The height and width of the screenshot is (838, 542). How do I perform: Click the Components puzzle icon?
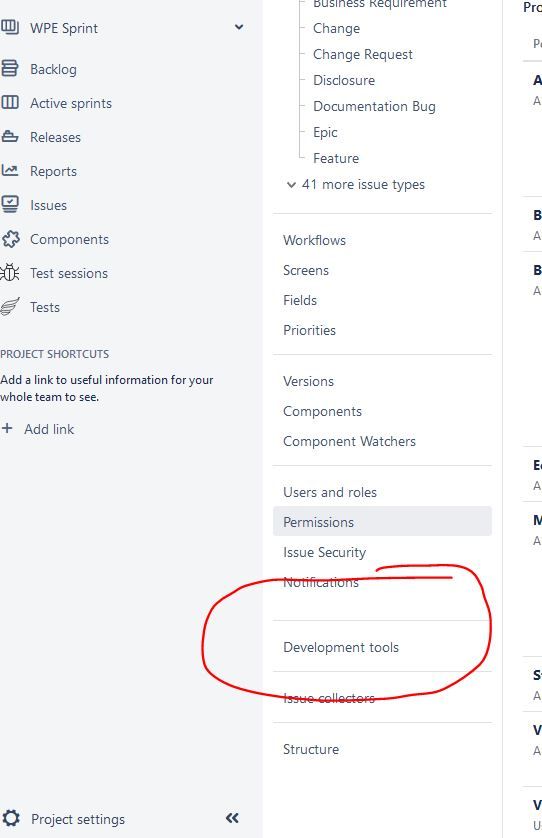click(10, 239)
